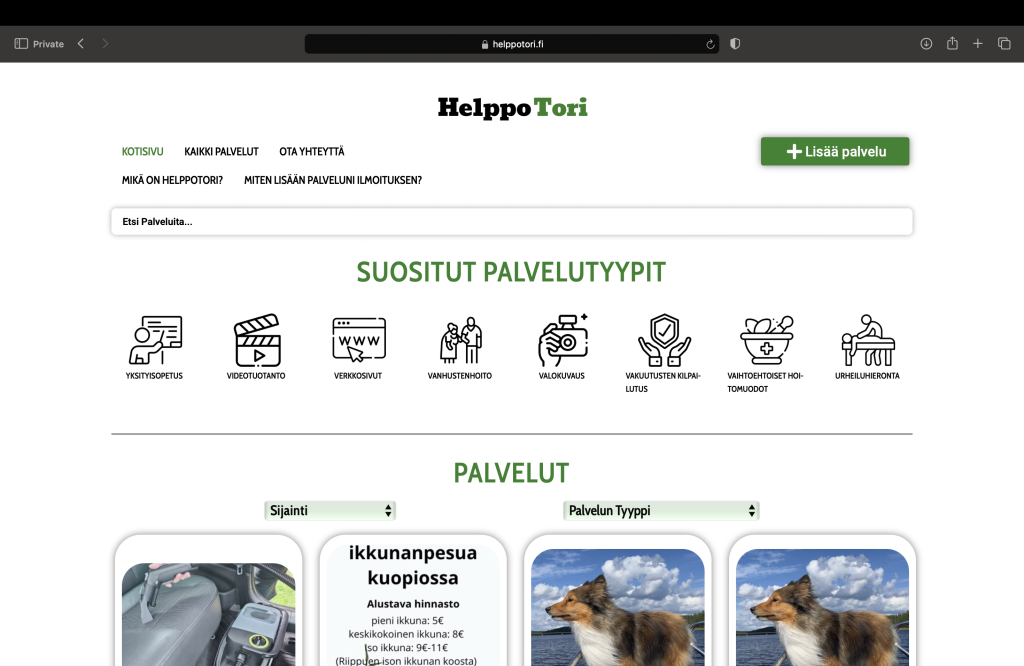
Task: Open Mikä on Helppotori? link
Action: [x=172, y=180]
